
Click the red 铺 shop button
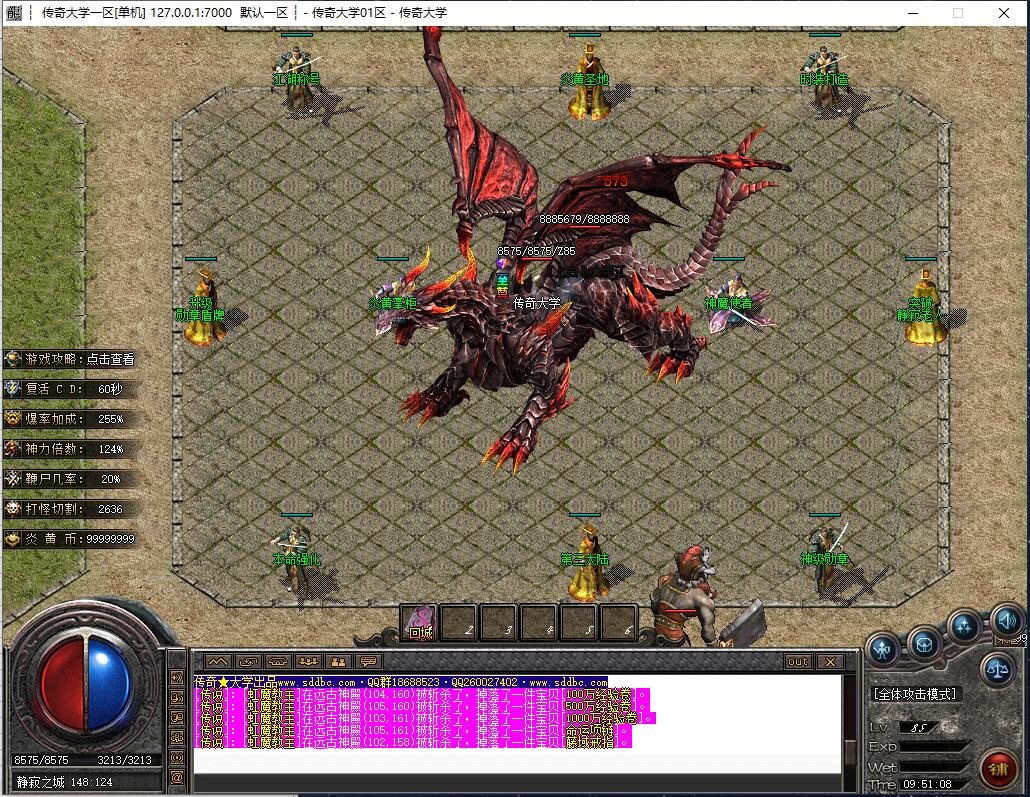pos(999,768)
